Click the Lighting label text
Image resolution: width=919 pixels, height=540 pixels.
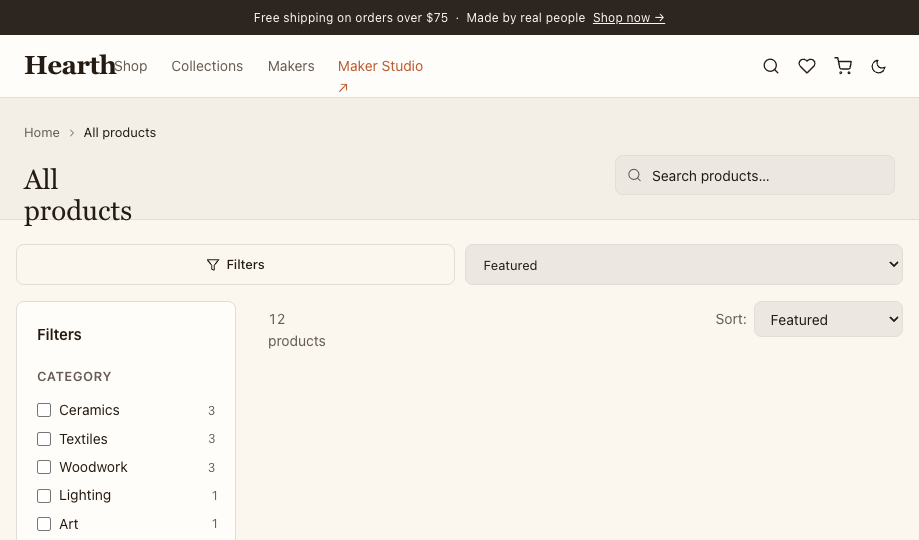85,495
